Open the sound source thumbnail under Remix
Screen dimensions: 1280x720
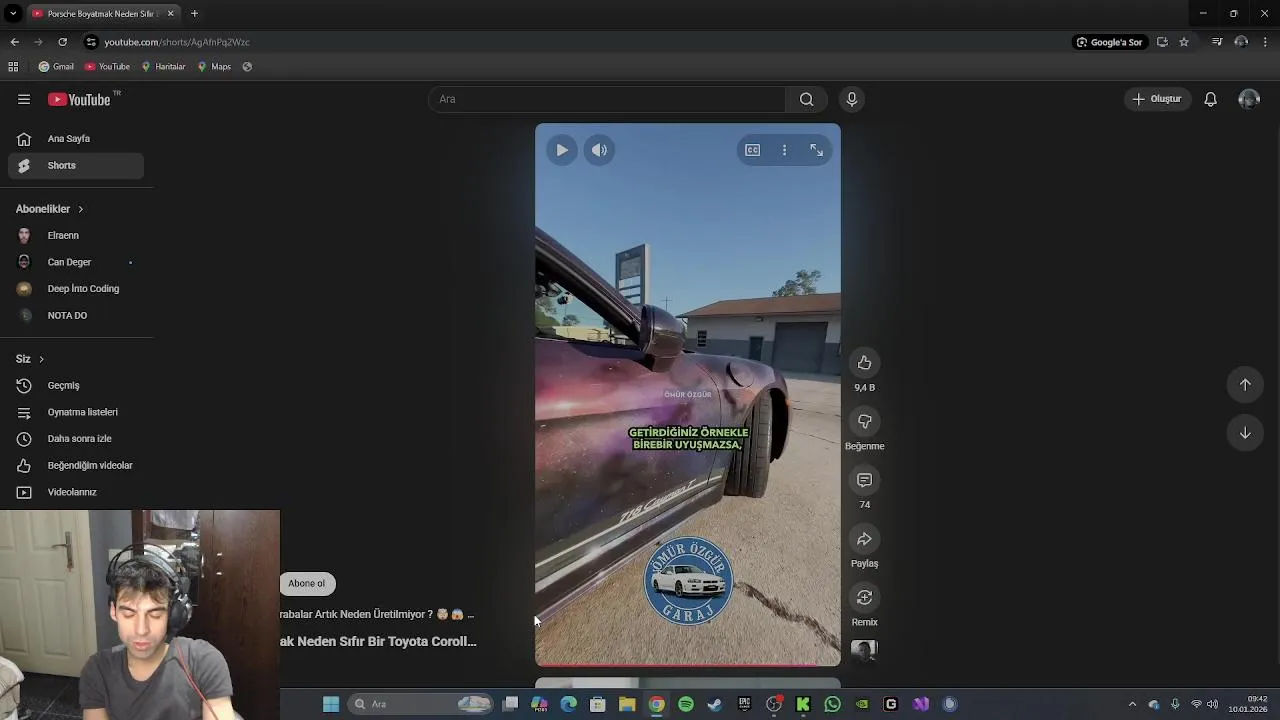[x=864, y=650]
